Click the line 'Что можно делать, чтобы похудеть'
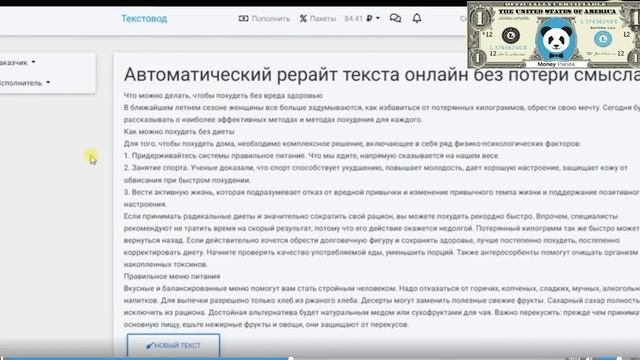 [223, 96]
